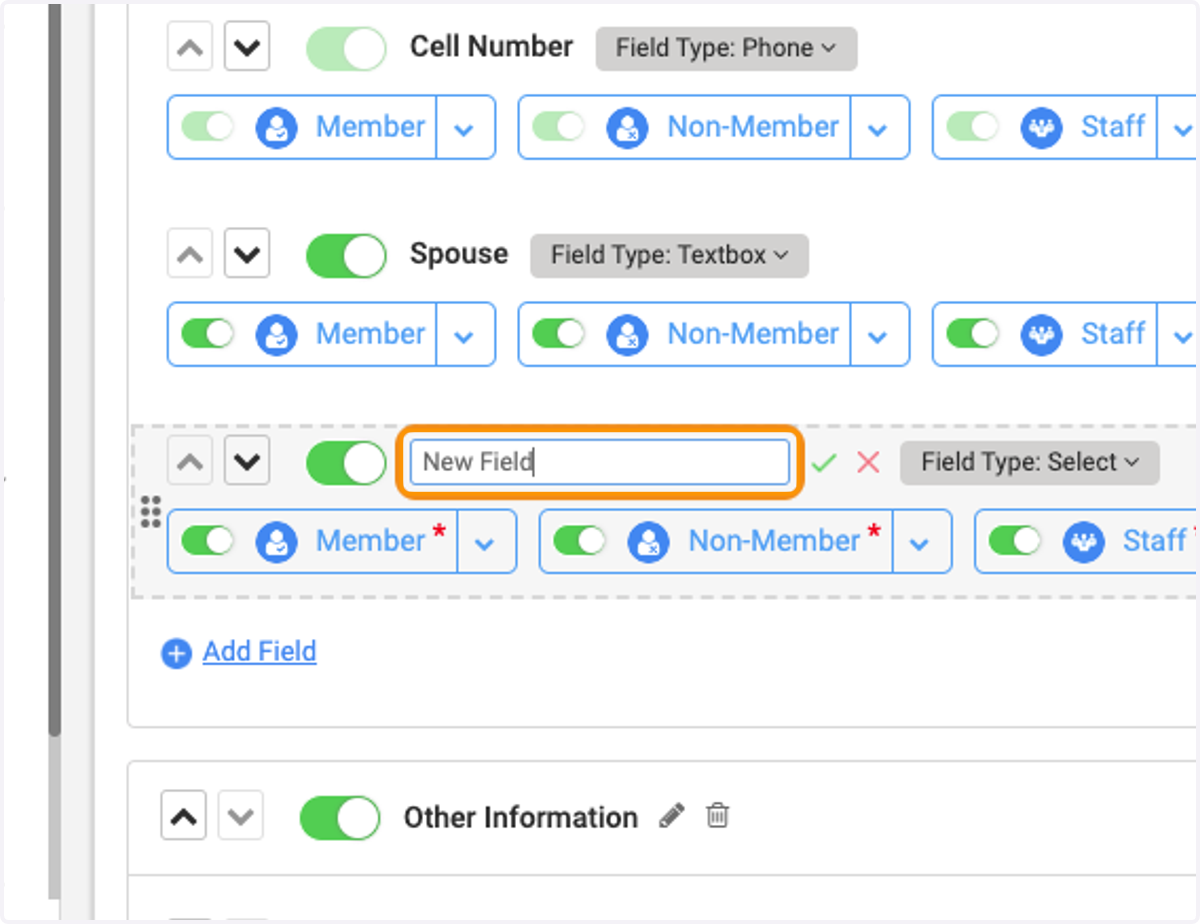Click the Cell Number field name
1200x924 pixels.
pyautogui.click(x=492, y=47)
